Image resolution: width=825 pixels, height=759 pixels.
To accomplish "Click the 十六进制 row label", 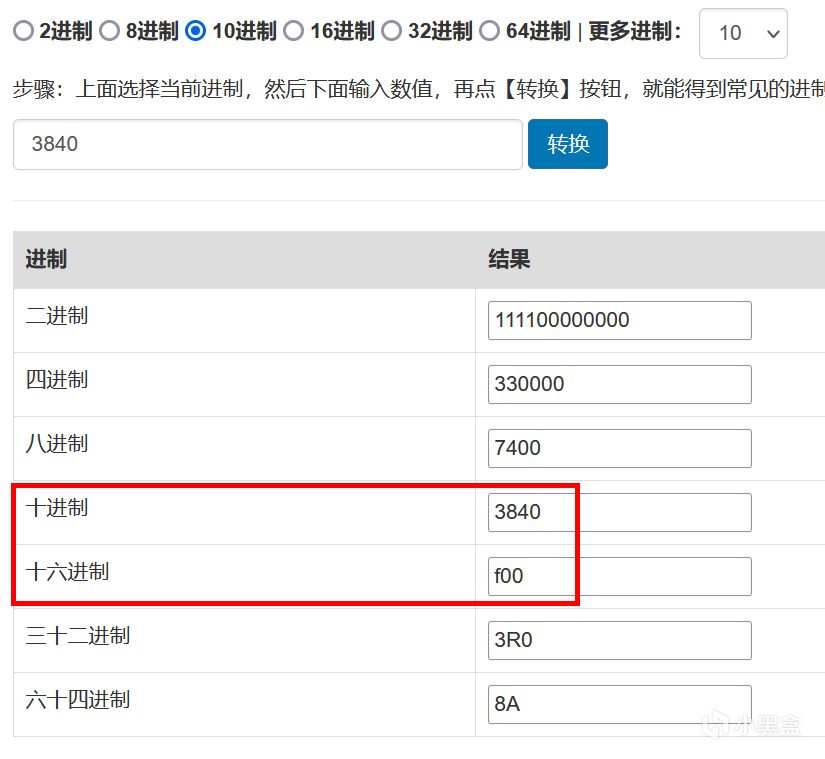I will coord(67,572).
